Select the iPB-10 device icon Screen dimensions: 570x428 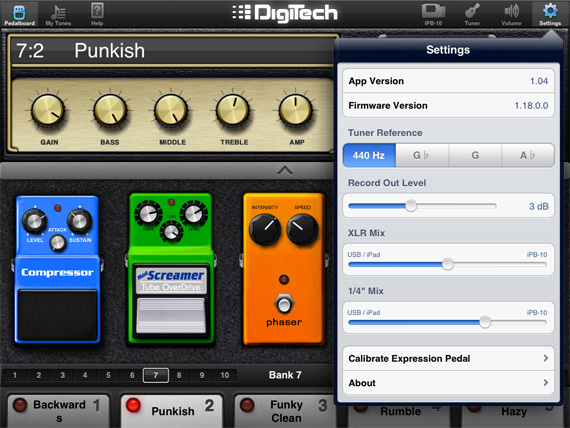coord(433,15)
